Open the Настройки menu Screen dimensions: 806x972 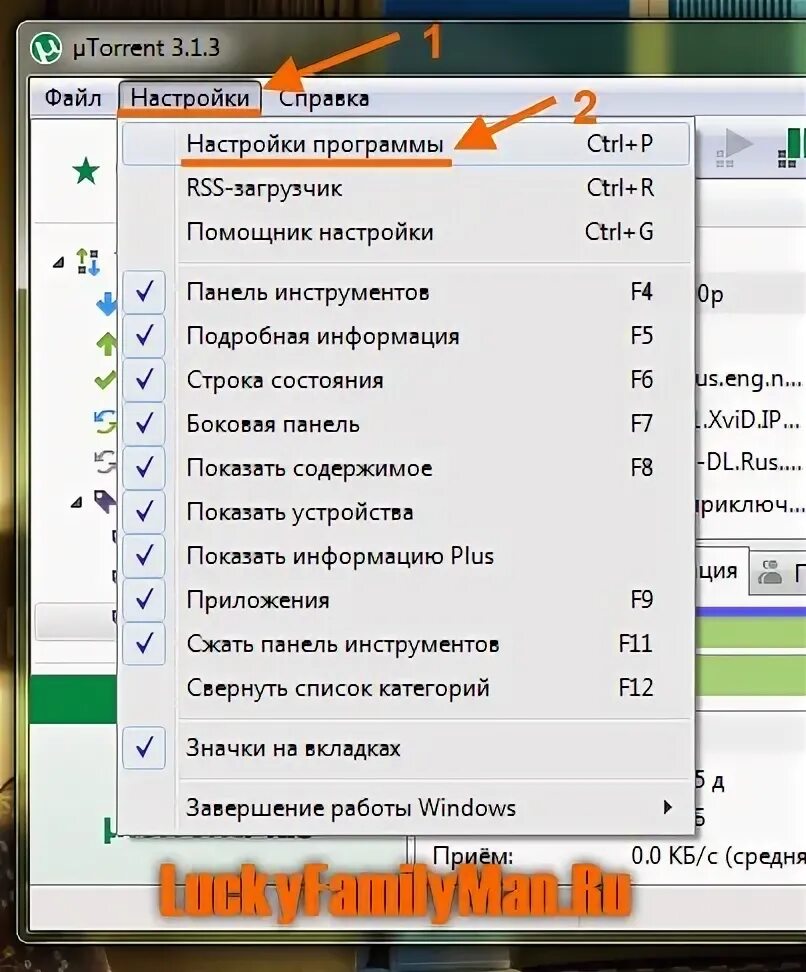pyautogui.click(x=190, y=98)
